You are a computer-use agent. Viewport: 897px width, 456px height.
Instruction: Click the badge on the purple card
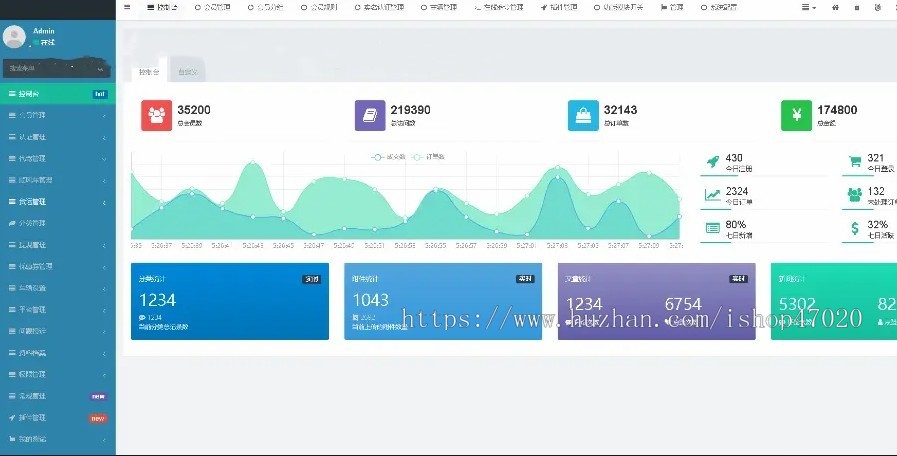(x=739, y=279)
